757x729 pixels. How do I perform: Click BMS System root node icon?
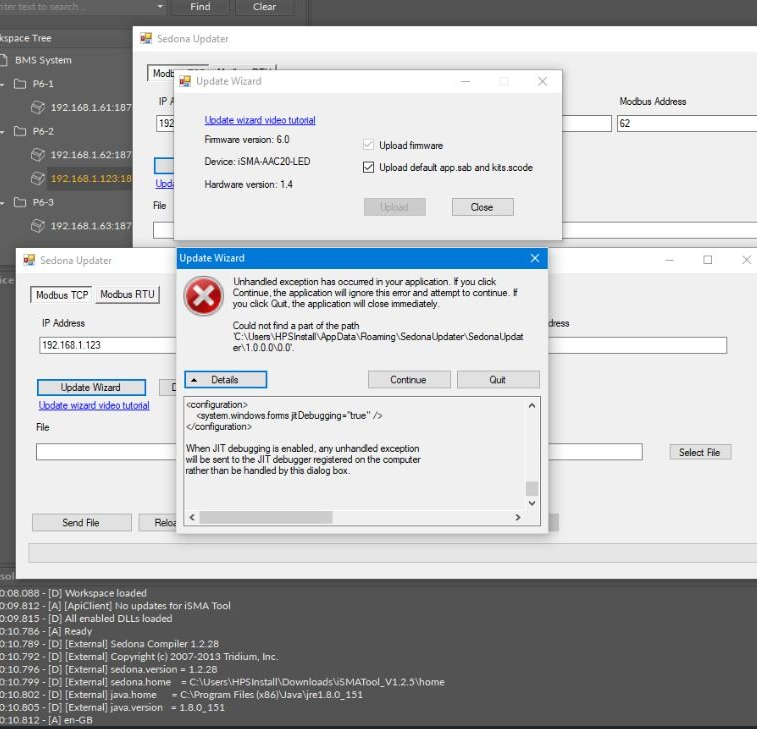tap(3, 60)
